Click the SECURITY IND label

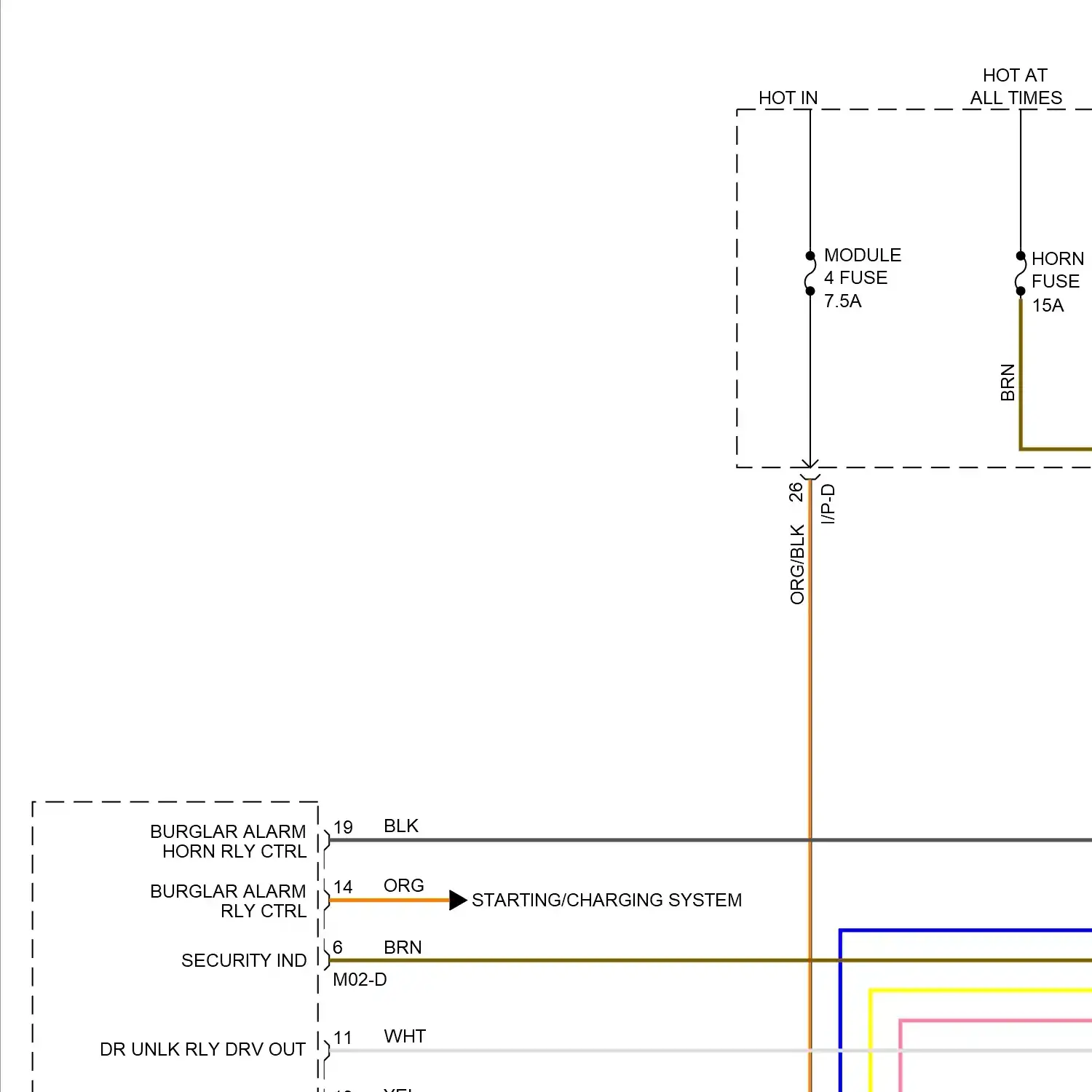coord(244,961)
